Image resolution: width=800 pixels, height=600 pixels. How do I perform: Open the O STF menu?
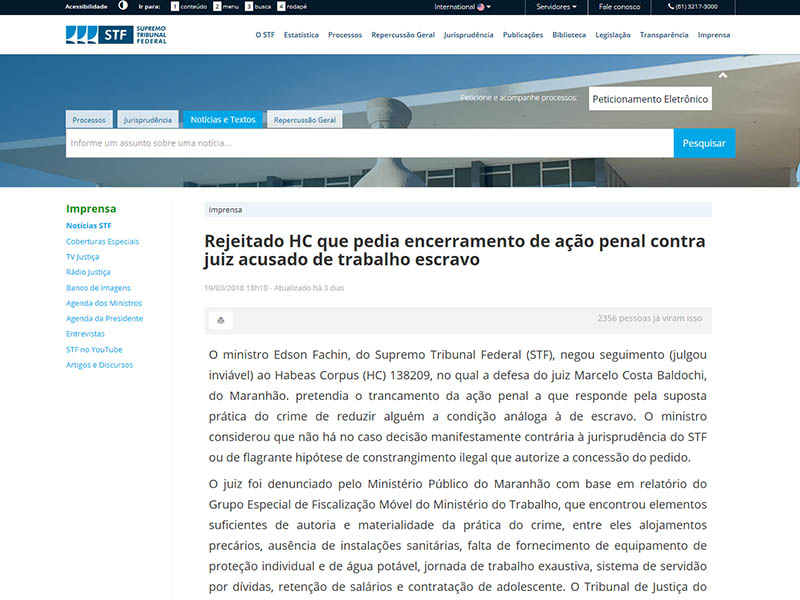pos(265,35)
